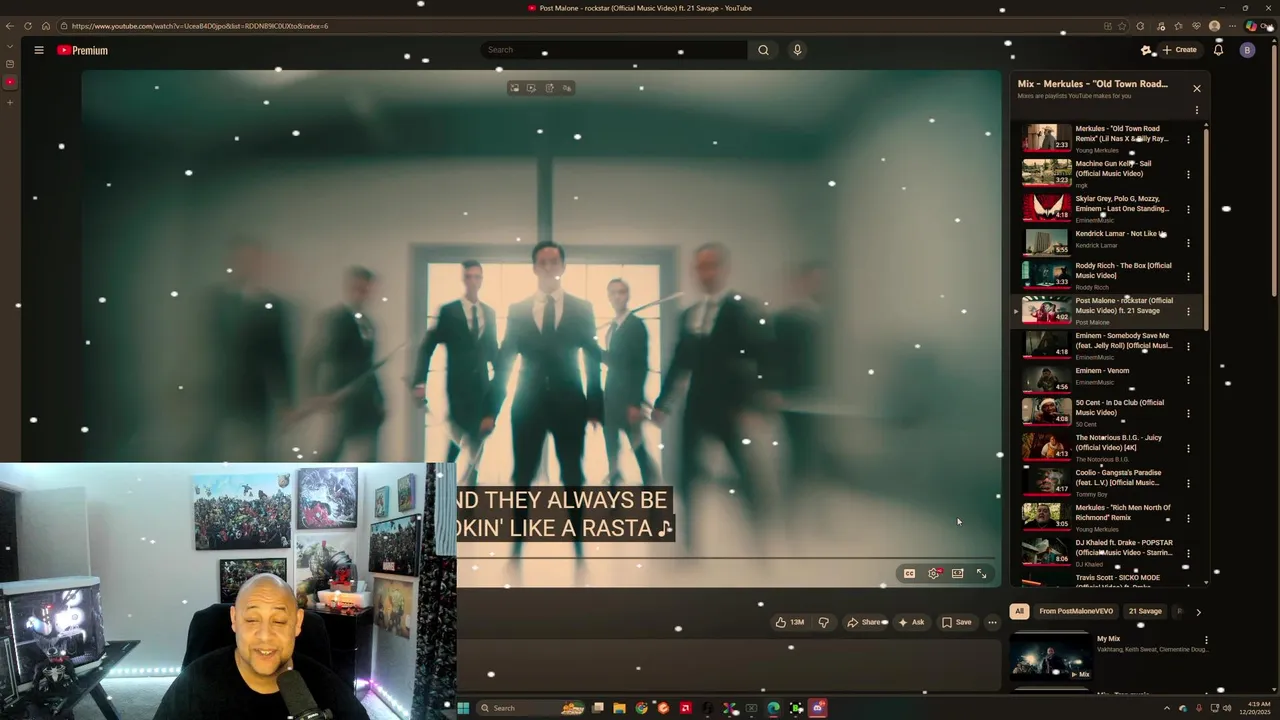Select the From PostMaloneVEVO chip

coord(1076,611)
